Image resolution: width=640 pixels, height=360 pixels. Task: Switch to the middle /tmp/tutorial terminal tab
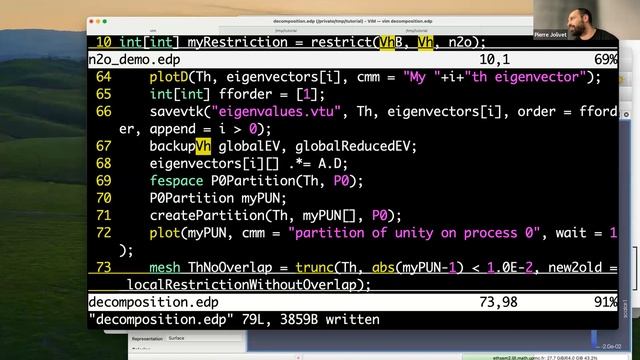(286, 31)
